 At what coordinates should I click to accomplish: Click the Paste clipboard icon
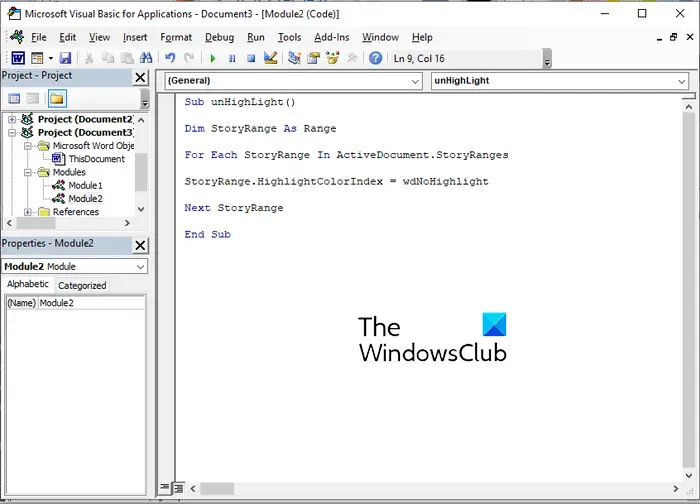(x=127, y=58)
